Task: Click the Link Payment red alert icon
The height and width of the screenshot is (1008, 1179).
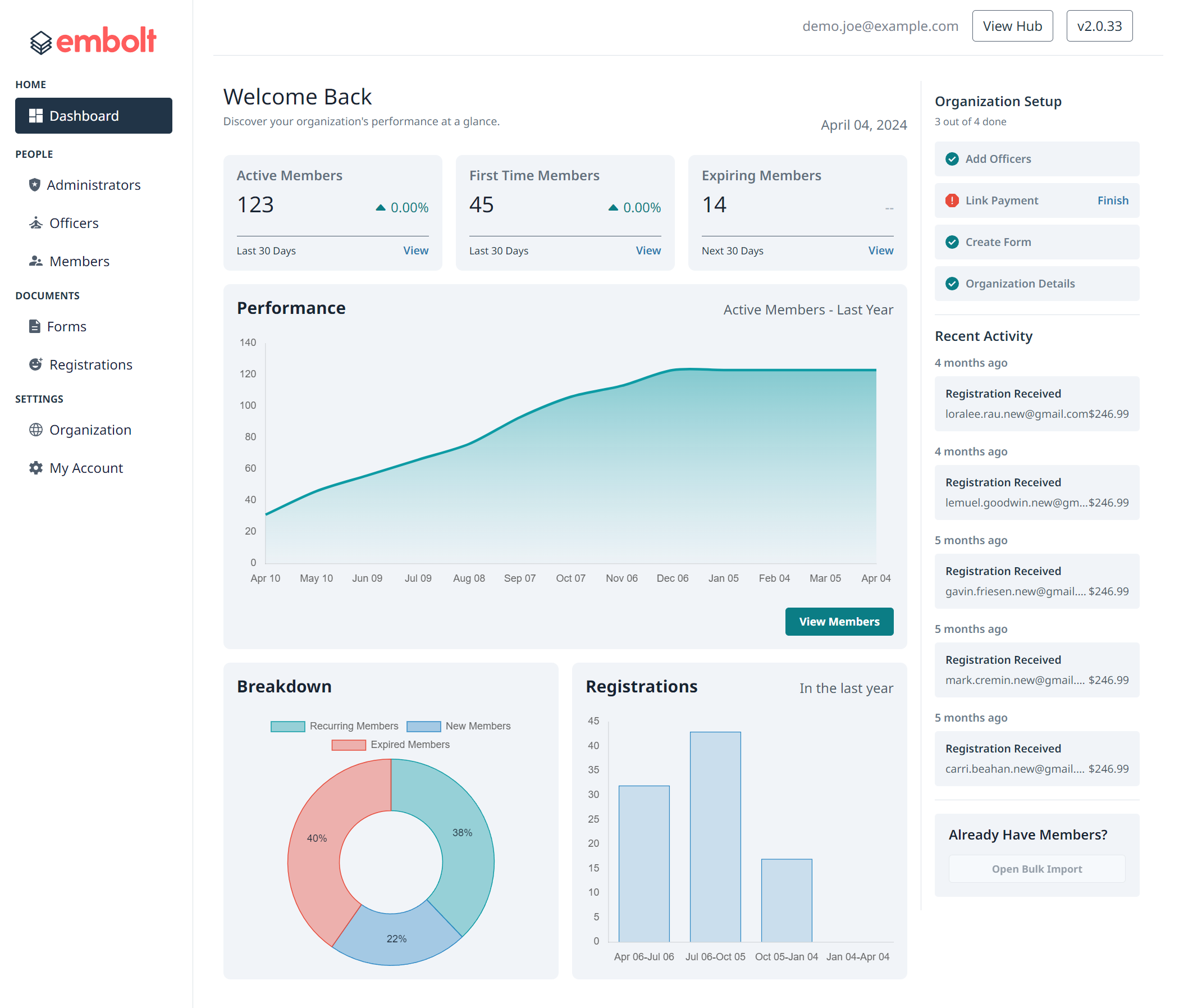Action: tap(952, 200)
